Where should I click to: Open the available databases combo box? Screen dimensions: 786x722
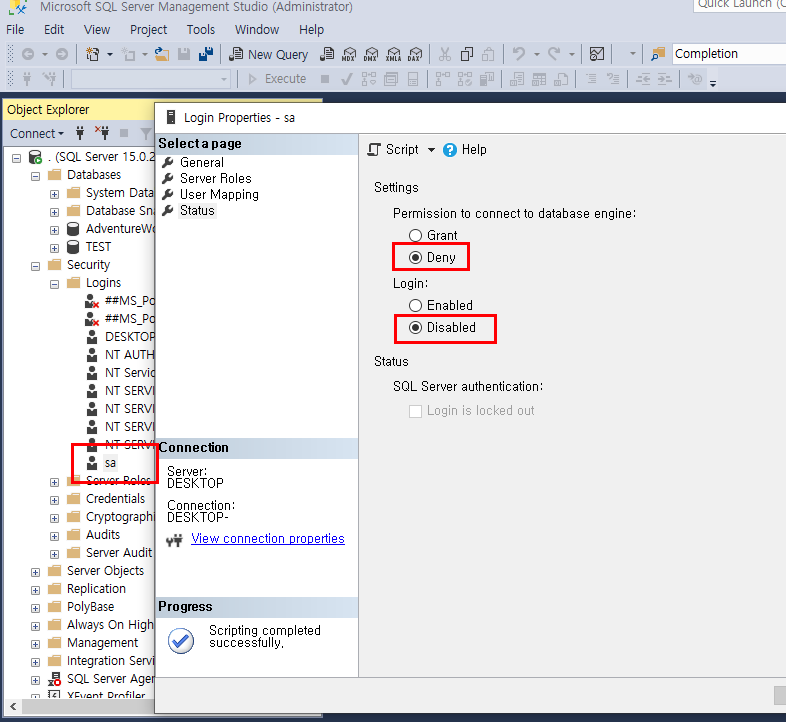(151, 79)
